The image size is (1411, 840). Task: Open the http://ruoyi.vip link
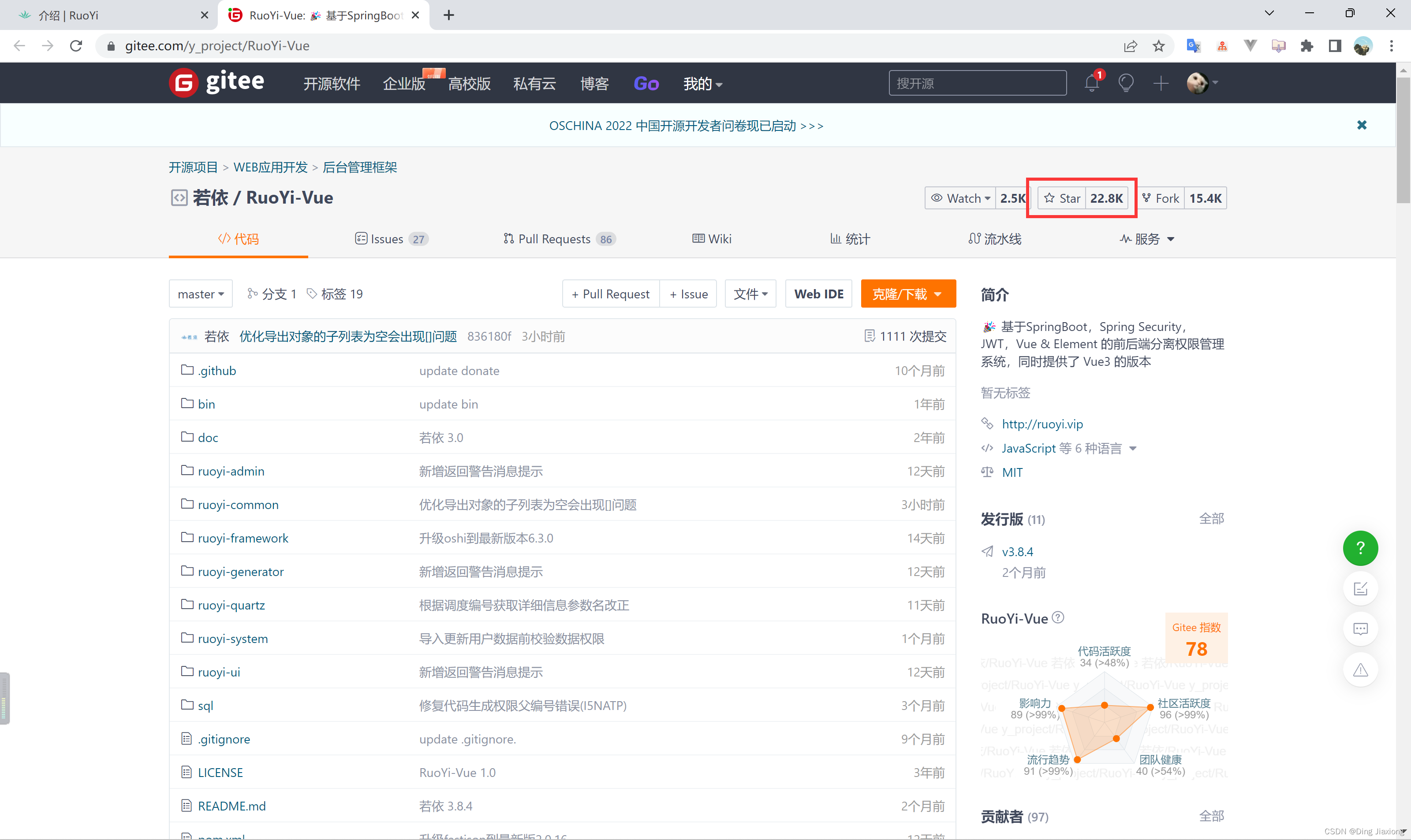point(1042,424)
